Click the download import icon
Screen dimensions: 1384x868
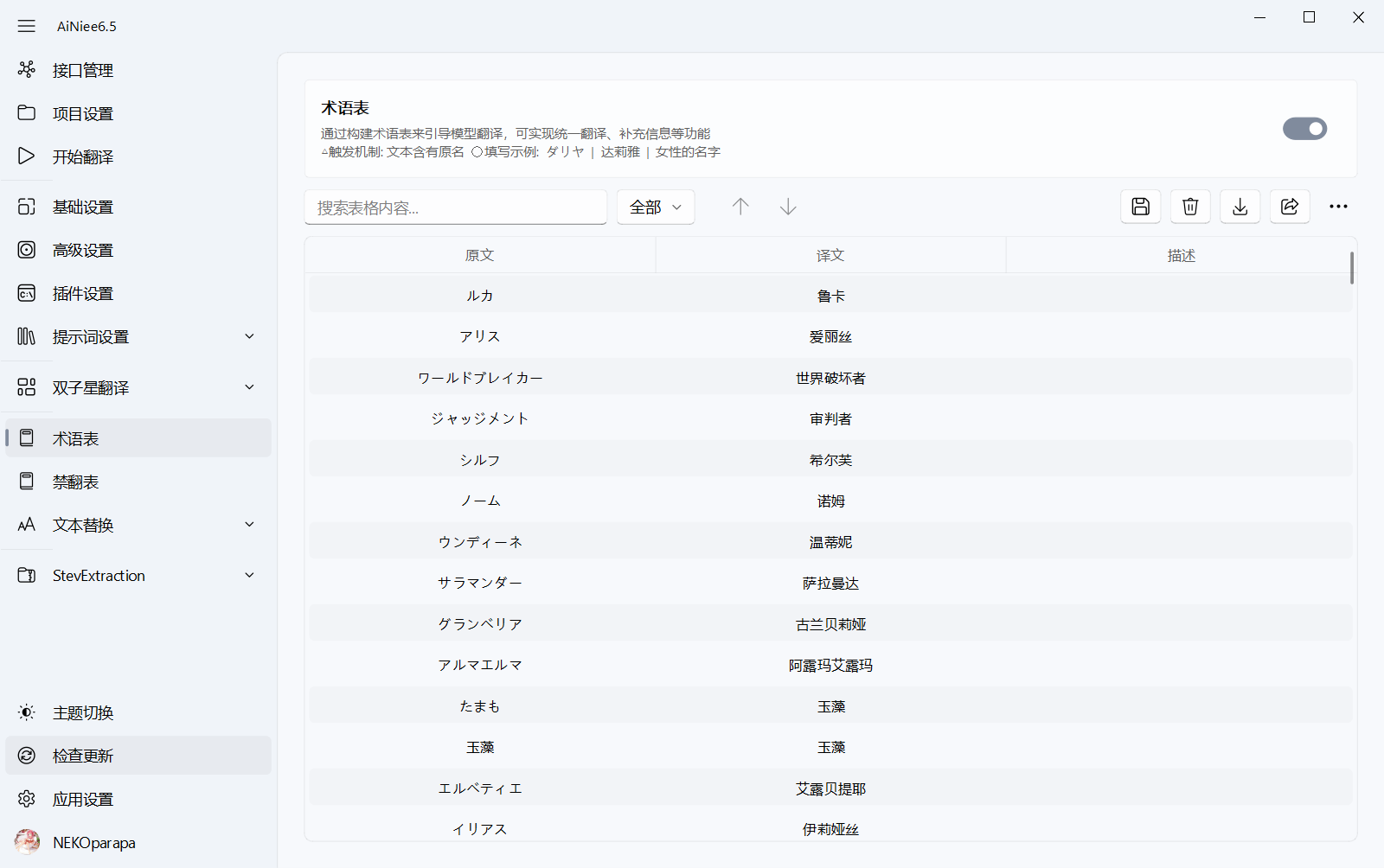(x=1240, y=207)
